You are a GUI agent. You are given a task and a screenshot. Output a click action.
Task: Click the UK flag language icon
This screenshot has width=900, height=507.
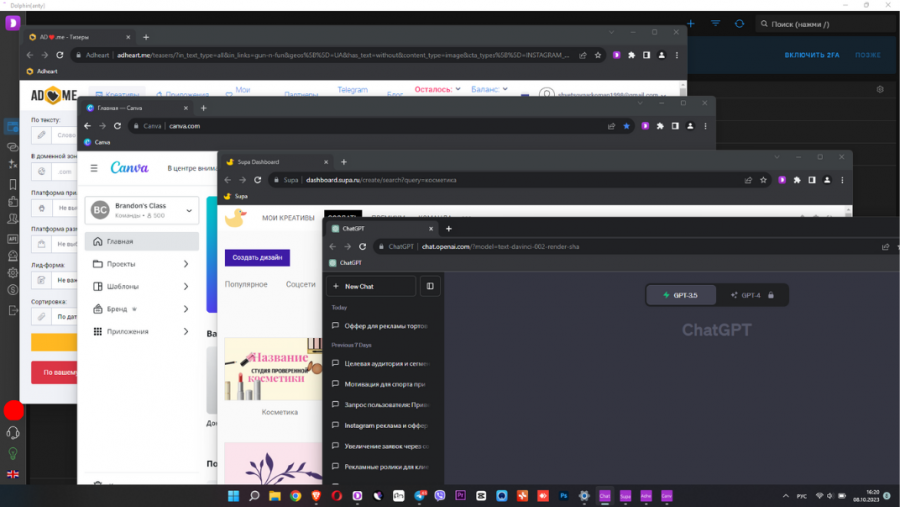[x=13, y=474]
